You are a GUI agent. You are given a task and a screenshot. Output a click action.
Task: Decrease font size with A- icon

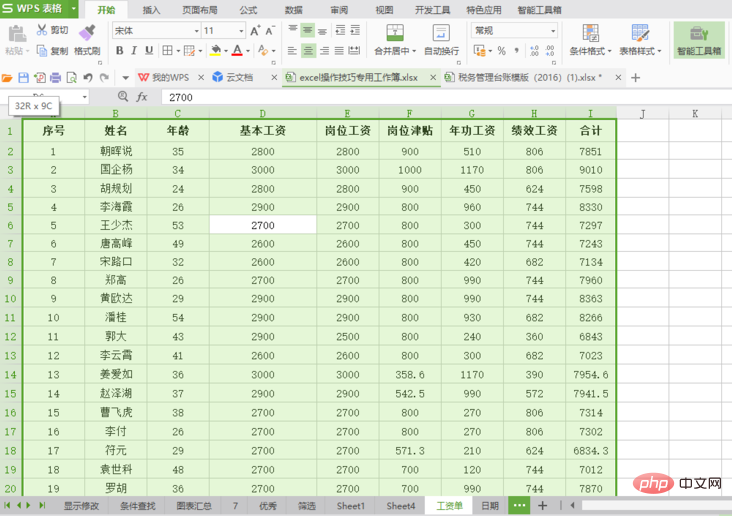tap(270, 31)
